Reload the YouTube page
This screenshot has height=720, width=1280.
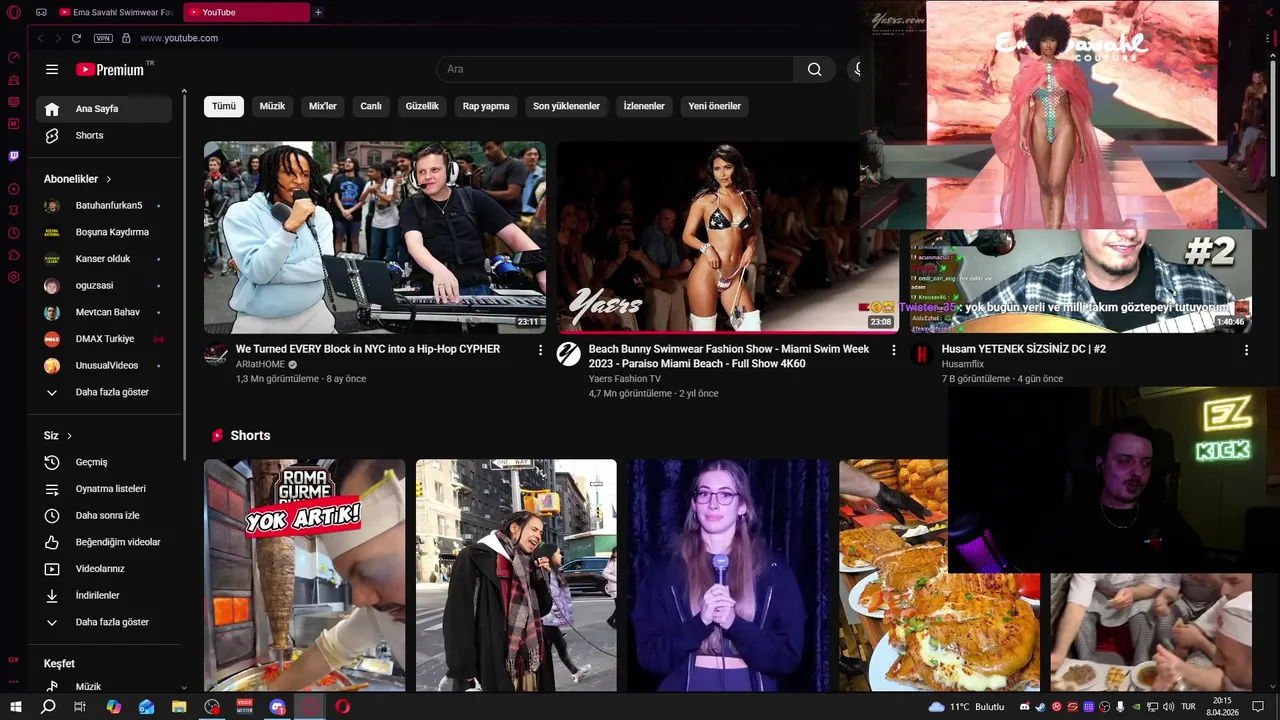76,38
